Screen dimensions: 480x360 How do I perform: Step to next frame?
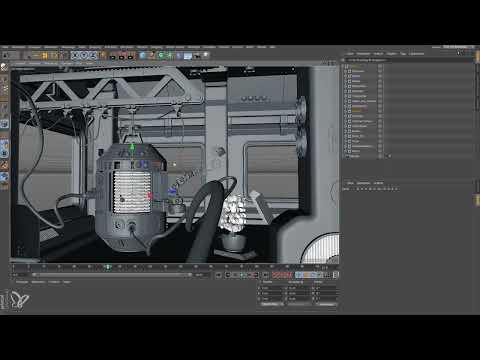coord(249,275)
